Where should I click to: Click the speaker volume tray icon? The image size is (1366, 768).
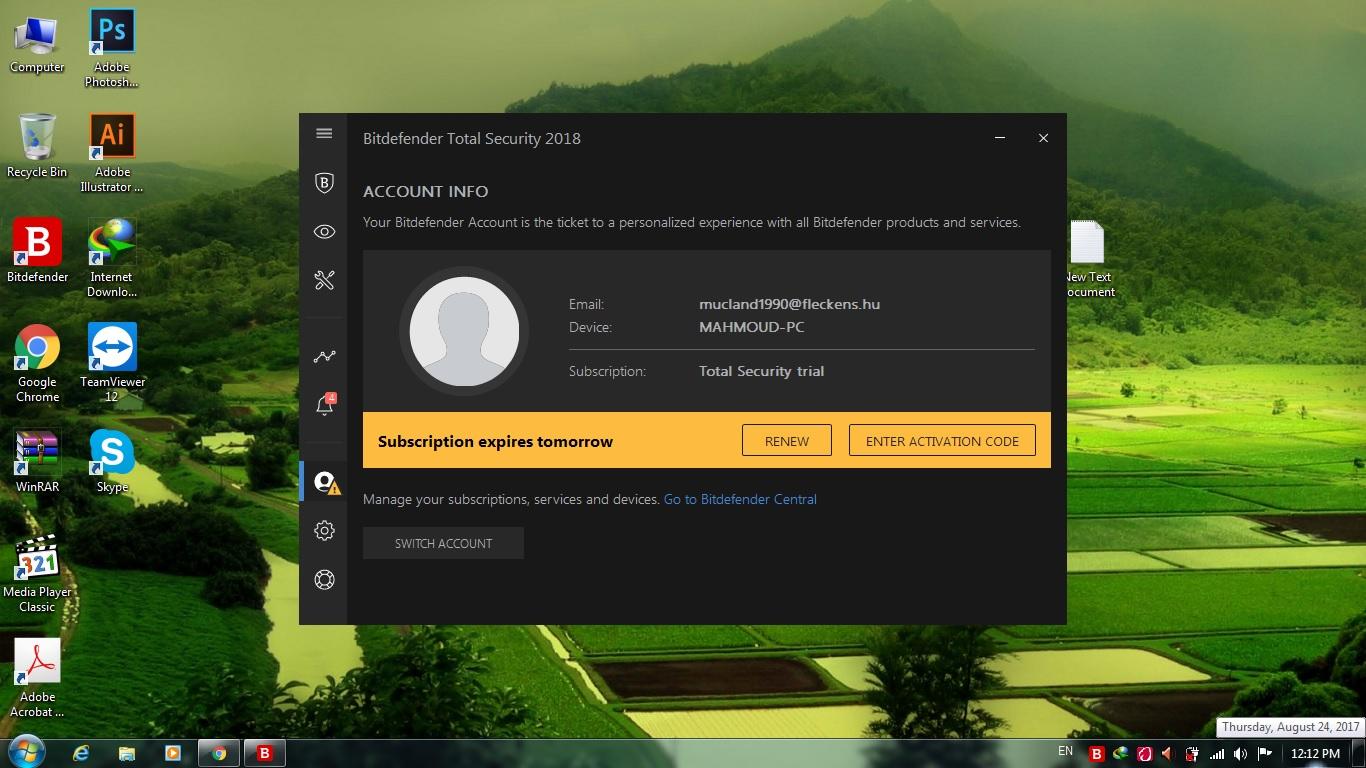[1241, 754]
